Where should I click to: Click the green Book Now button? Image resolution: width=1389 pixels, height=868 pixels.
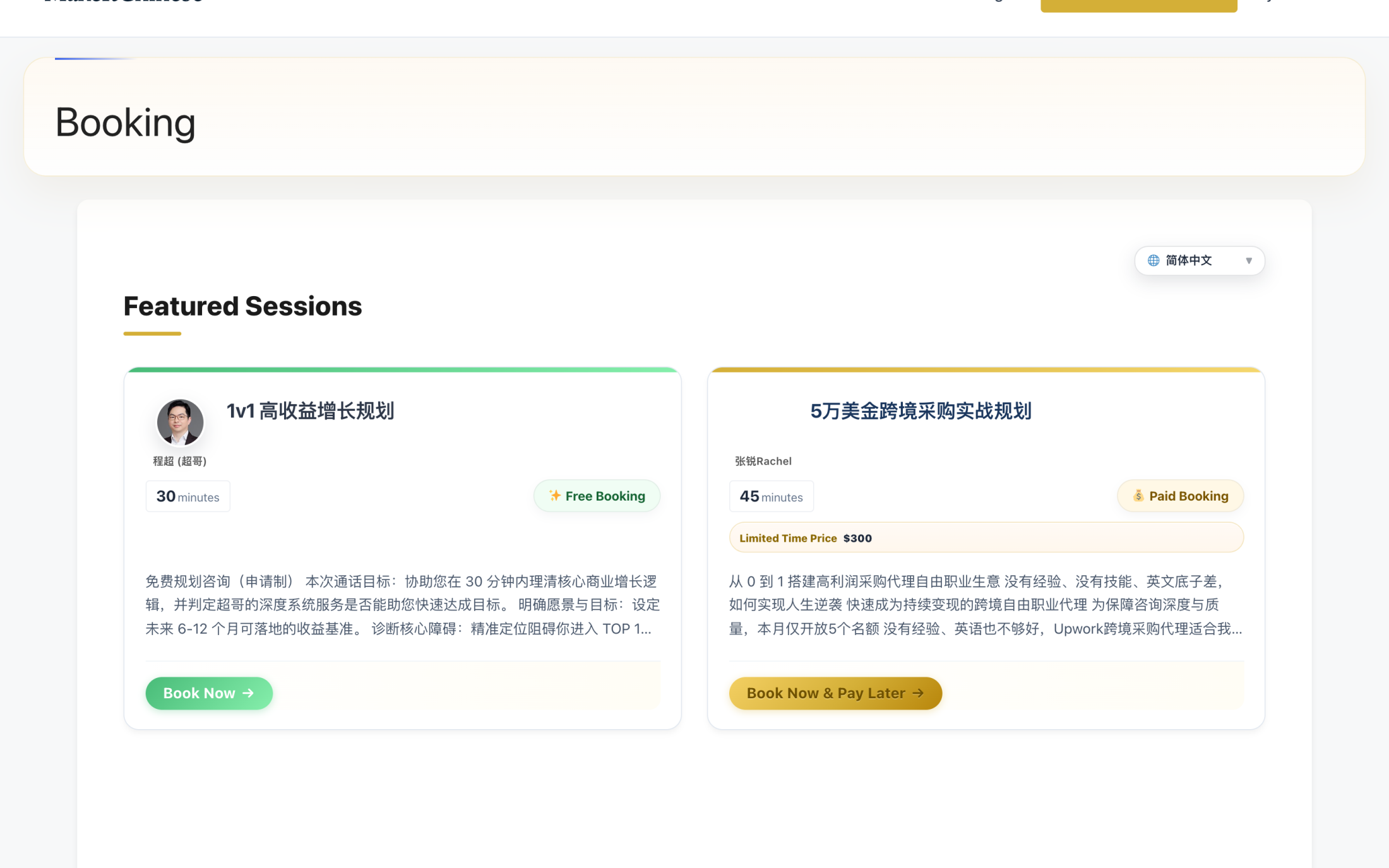click(x=209, y=693)
